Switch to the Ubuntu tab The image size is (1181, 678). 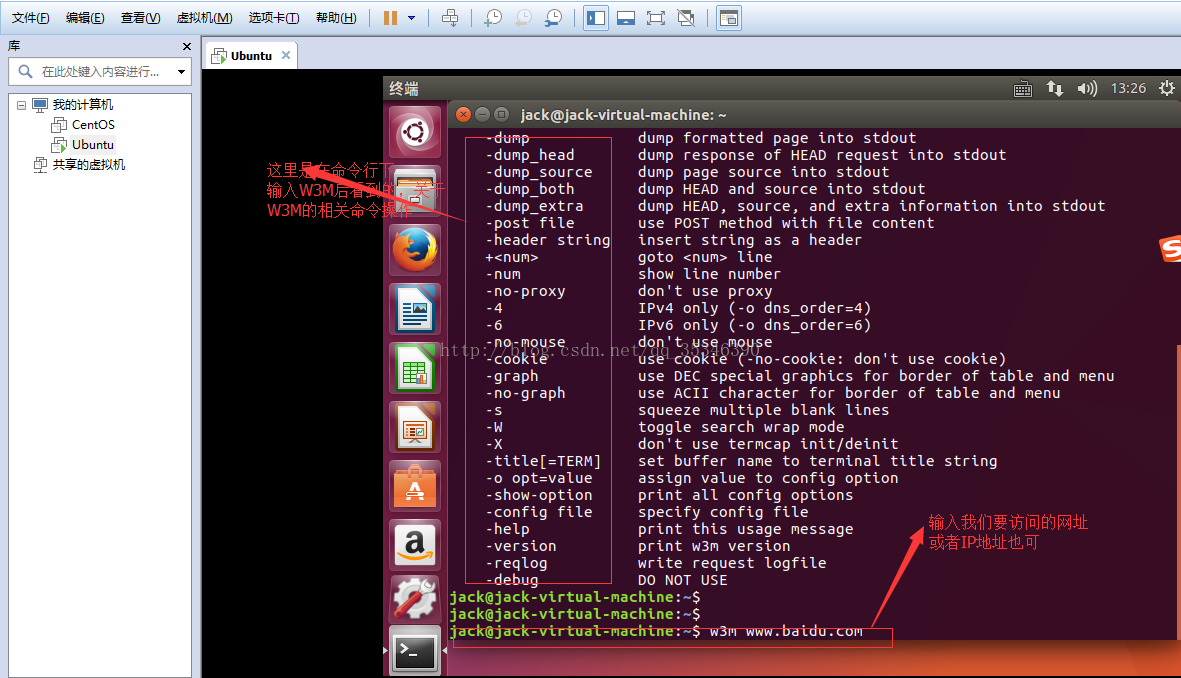tap(251, 56)
